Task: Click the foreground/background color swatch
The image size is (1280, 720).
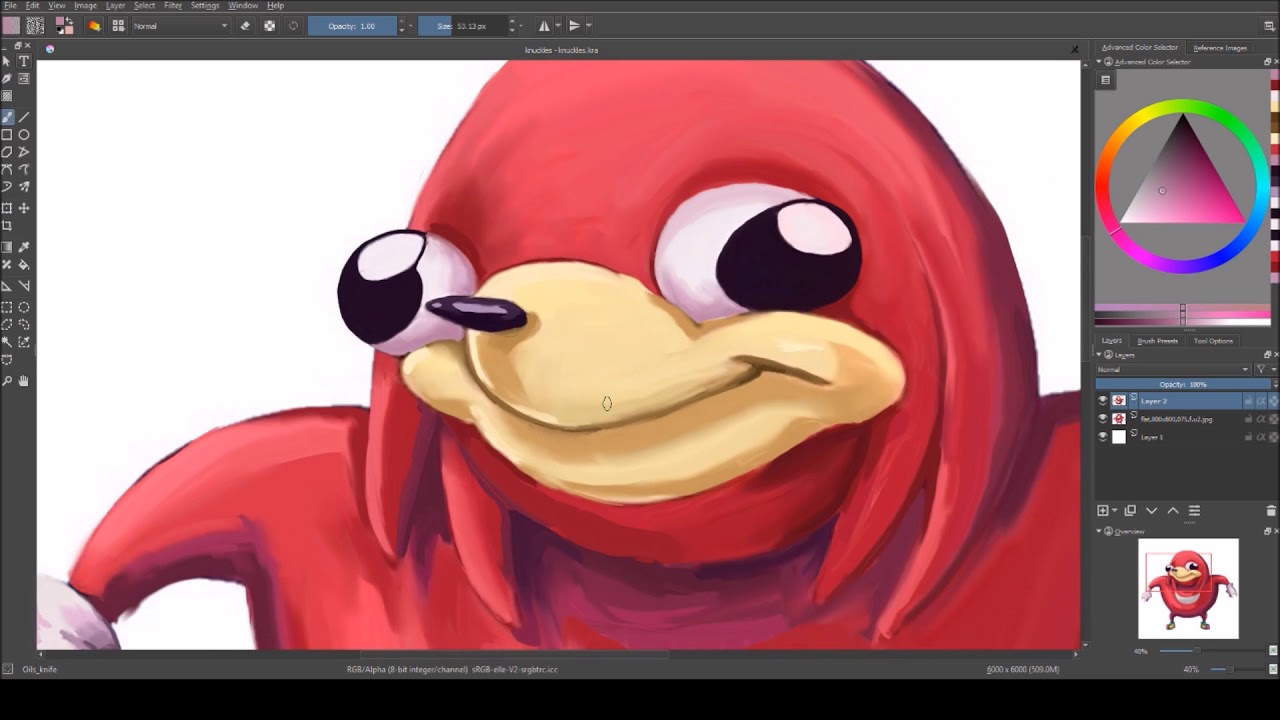Action: pyautogui.click(x=64, y=26)
